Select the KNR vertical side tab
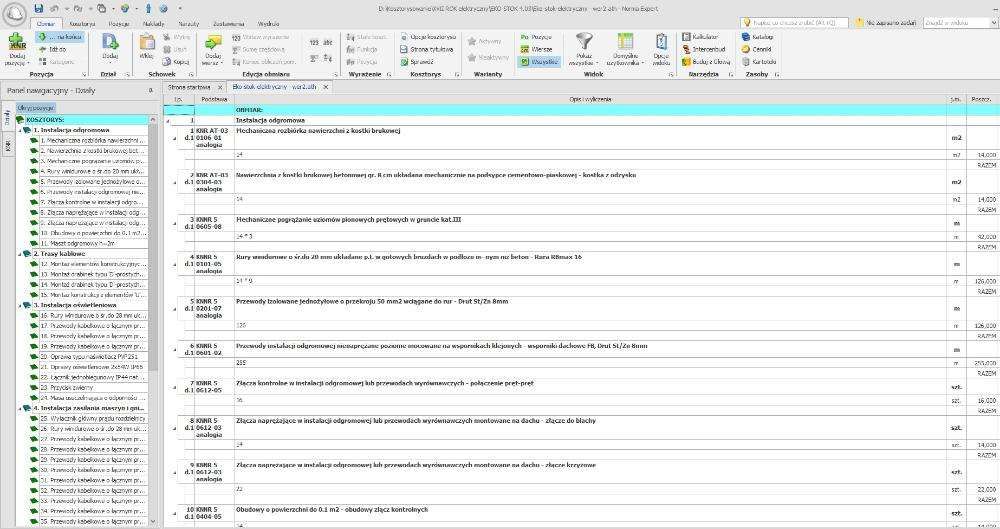The image size is (1000, 529). click(x=7, y=145)
